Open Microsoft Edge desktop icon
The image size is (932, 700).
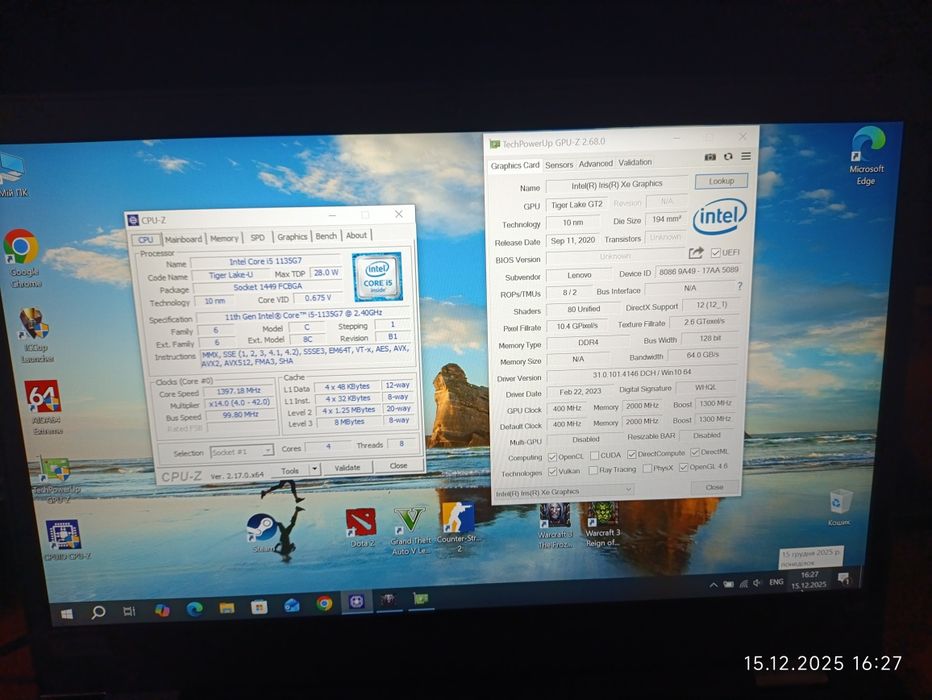867,156
